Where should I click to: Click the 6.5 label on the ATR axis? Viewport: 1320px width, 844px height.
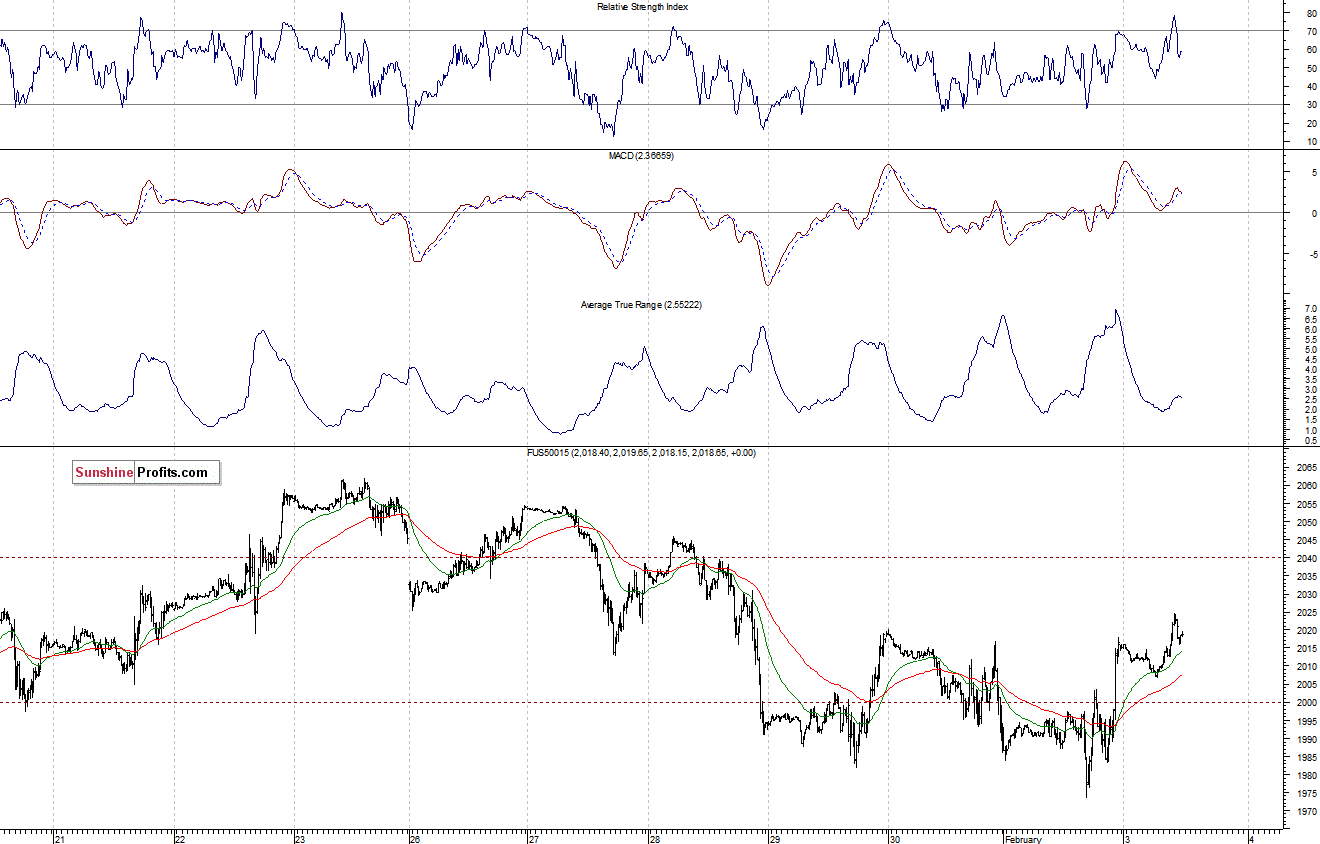[x=1310, y=319]
